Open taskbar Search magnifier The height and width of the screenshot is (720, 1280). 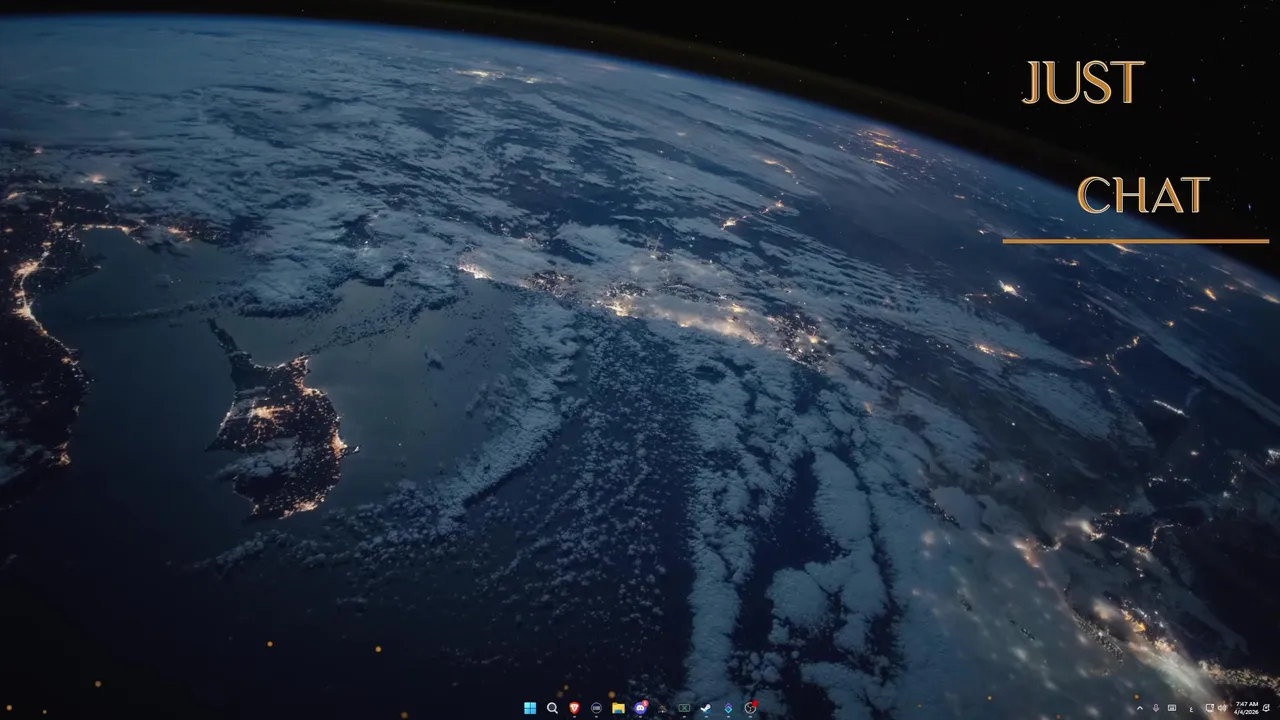point(552,708)
